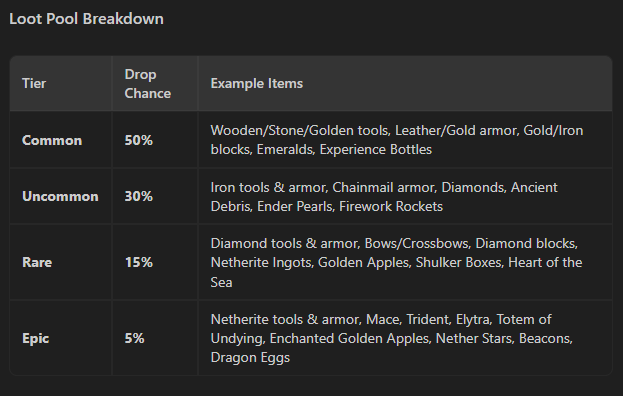This screenshot has height=396, width=623.
Task: Select the 15% drop chance value
Action: [x=139, y=262]
